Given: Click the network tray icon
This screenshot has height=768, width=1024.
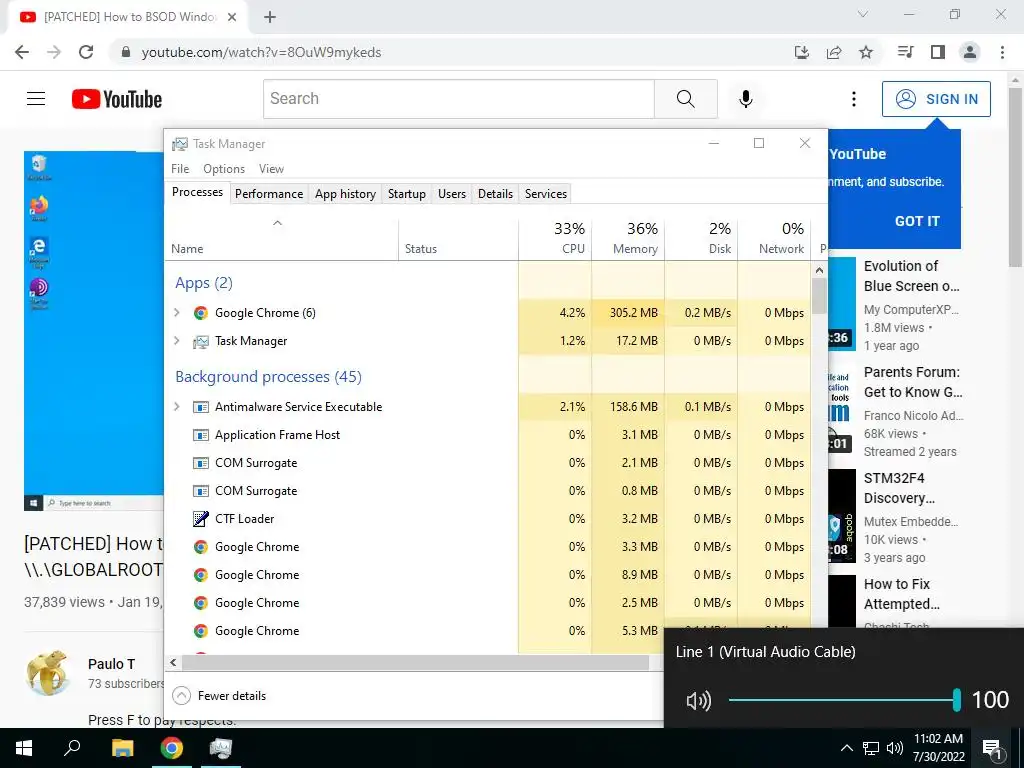Looking at the screenshot, I should 871,748.
